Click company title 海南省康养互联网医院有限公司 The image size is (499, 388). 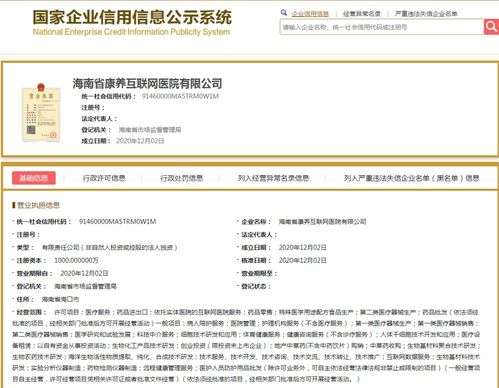[147, 83]
